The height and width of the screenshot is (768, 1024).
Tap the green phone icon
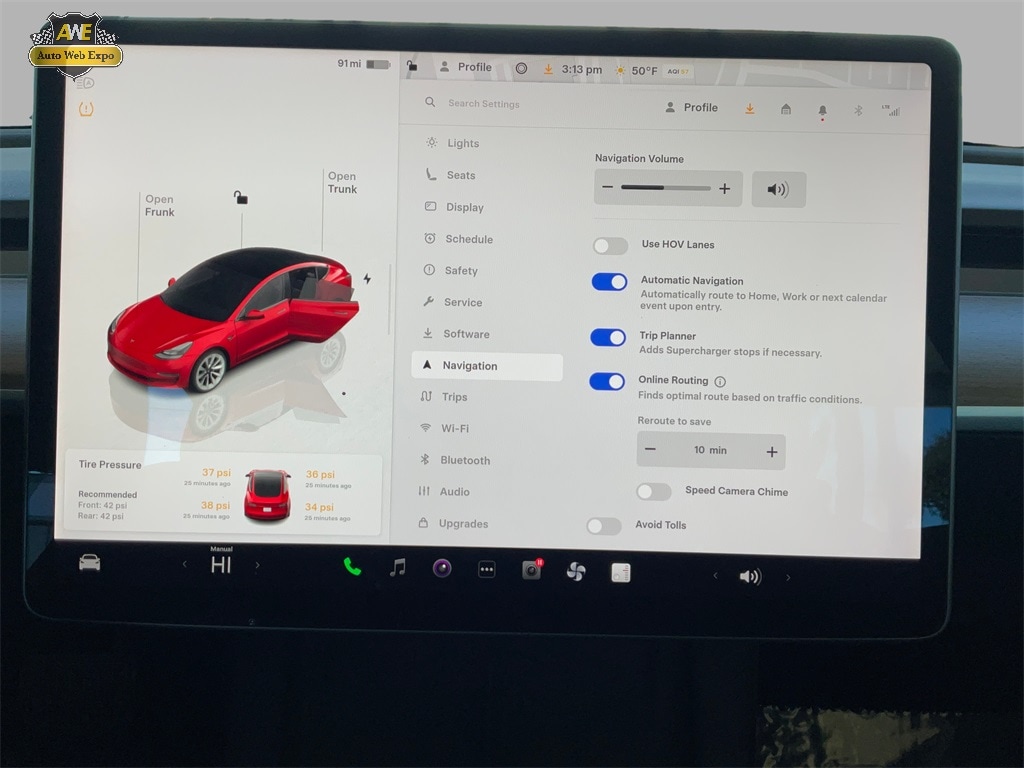[352, 567]
